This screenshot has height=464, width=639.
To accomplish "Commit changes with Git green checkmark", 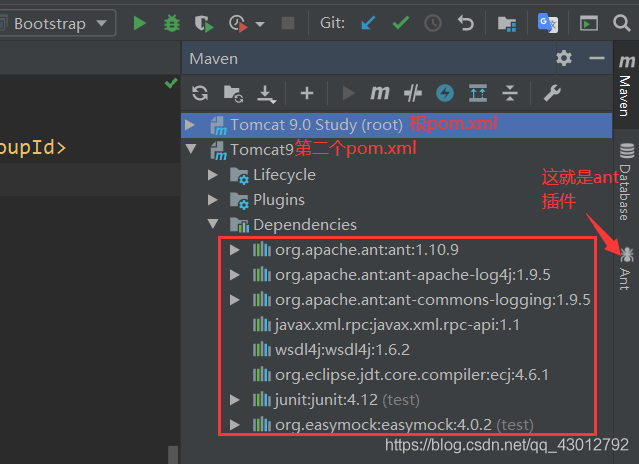I will pyautogui.click(x=401, y=23).
